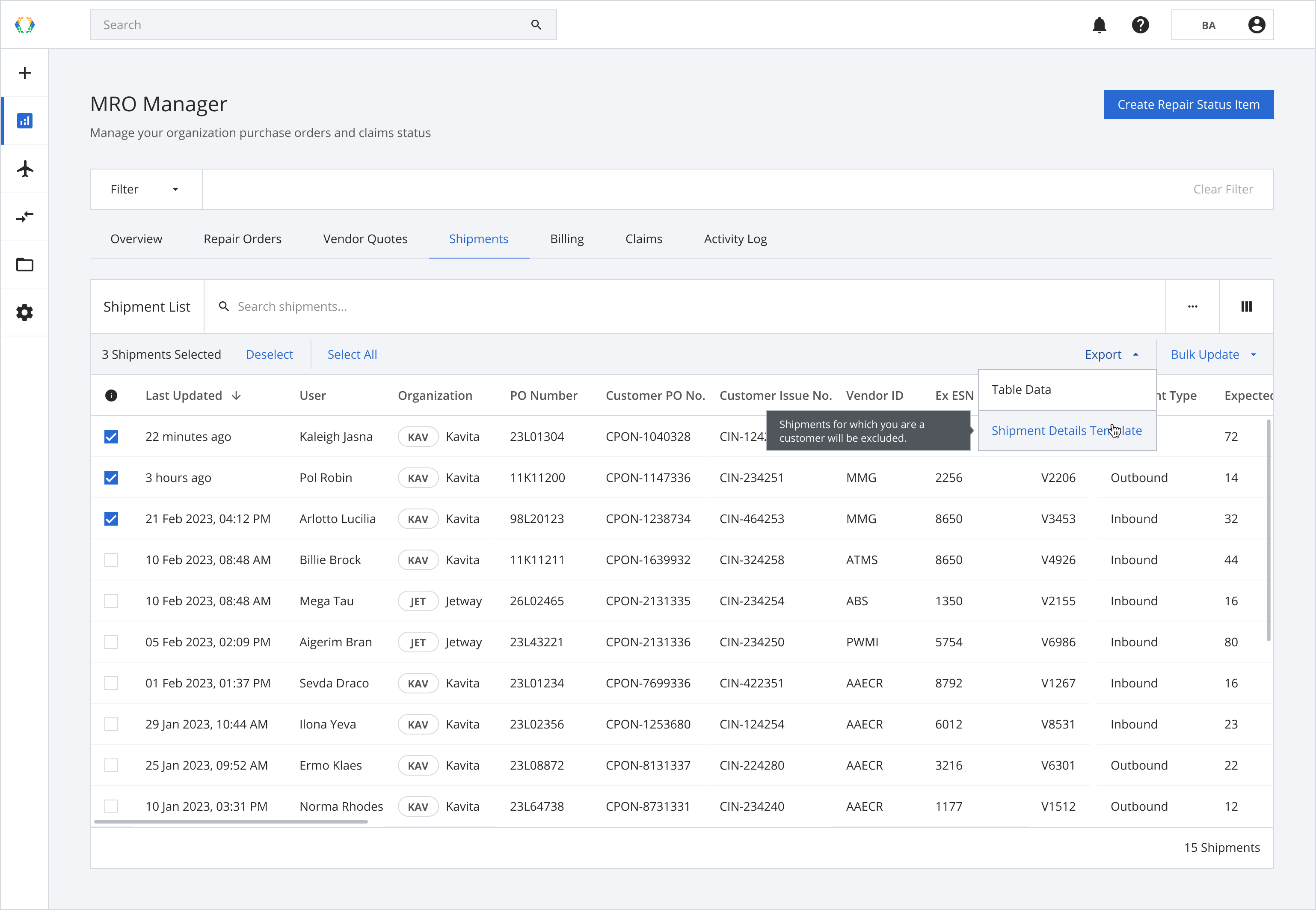Click the 15 Shipments count
Image resolution: width=1316 pixels, height=910 pixels.
pos(1222,847)
